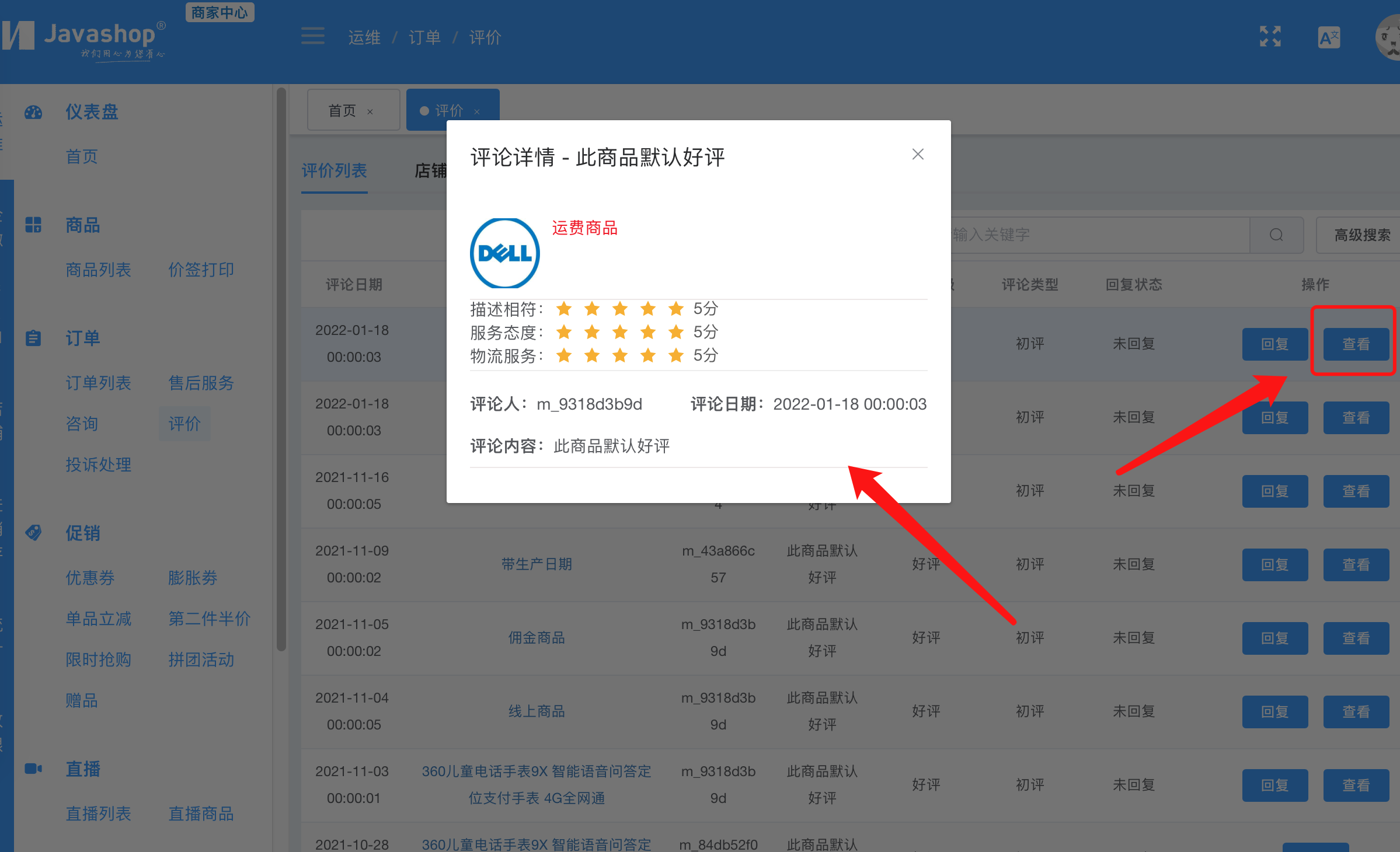Open the sidebar hamburger menu

(x=313, y=36)
